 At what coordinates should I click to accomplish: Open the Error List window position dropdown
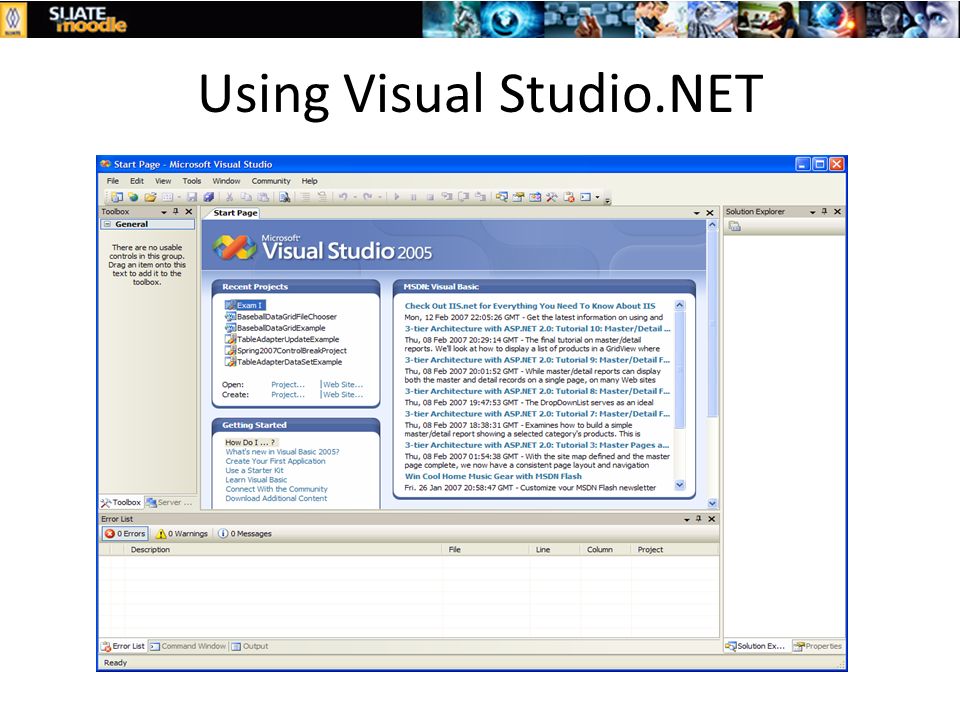coord(686,519)
